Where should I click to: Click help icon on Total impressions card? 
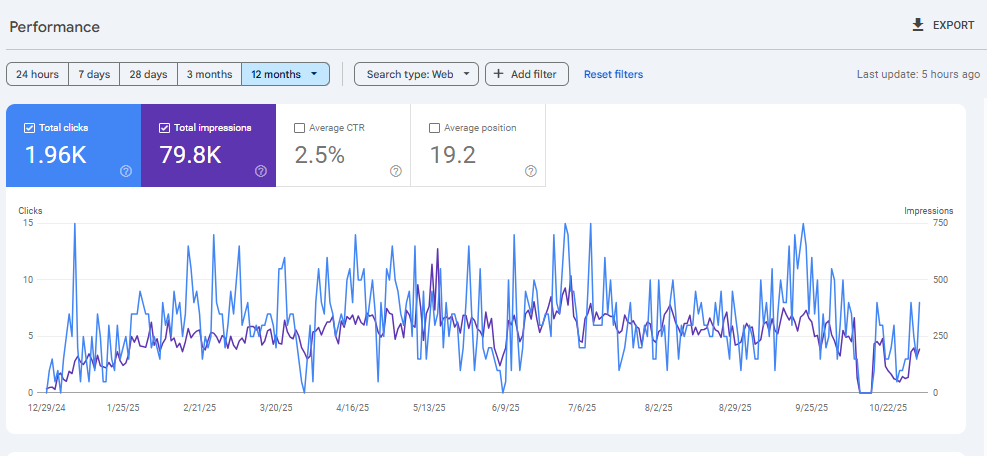pyautogui.click(x=261, y=171)
